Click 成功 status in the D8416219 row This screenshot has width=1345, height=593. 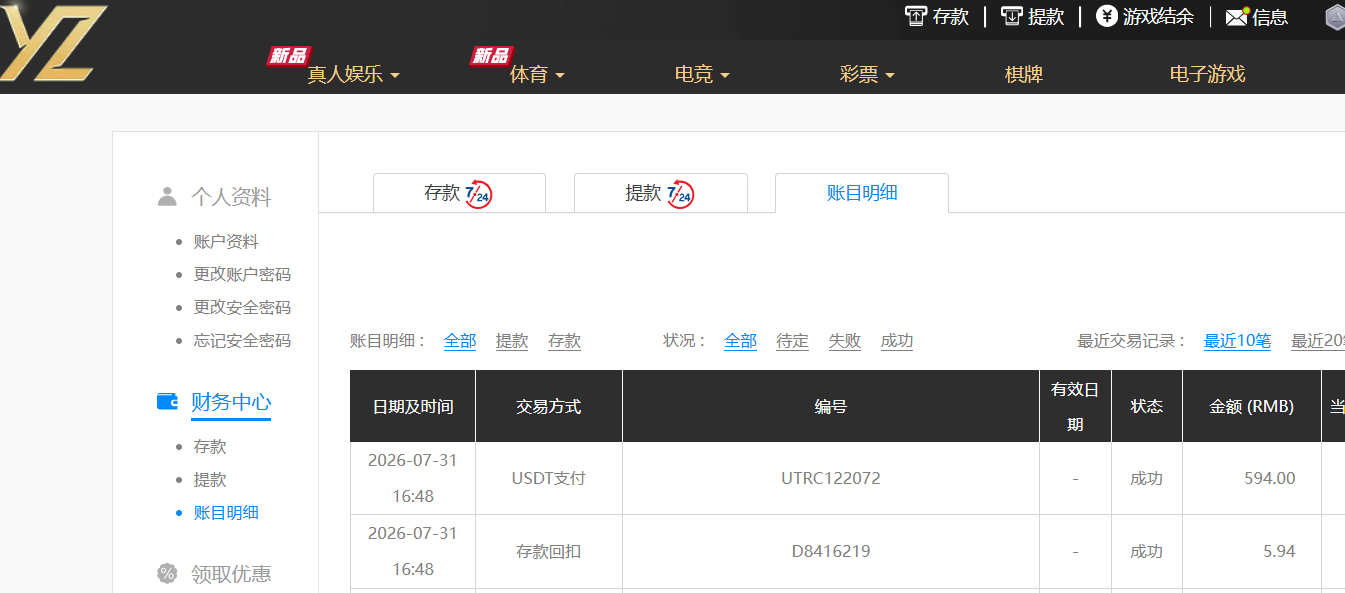pyautogui.click(x=1147, y=551)
